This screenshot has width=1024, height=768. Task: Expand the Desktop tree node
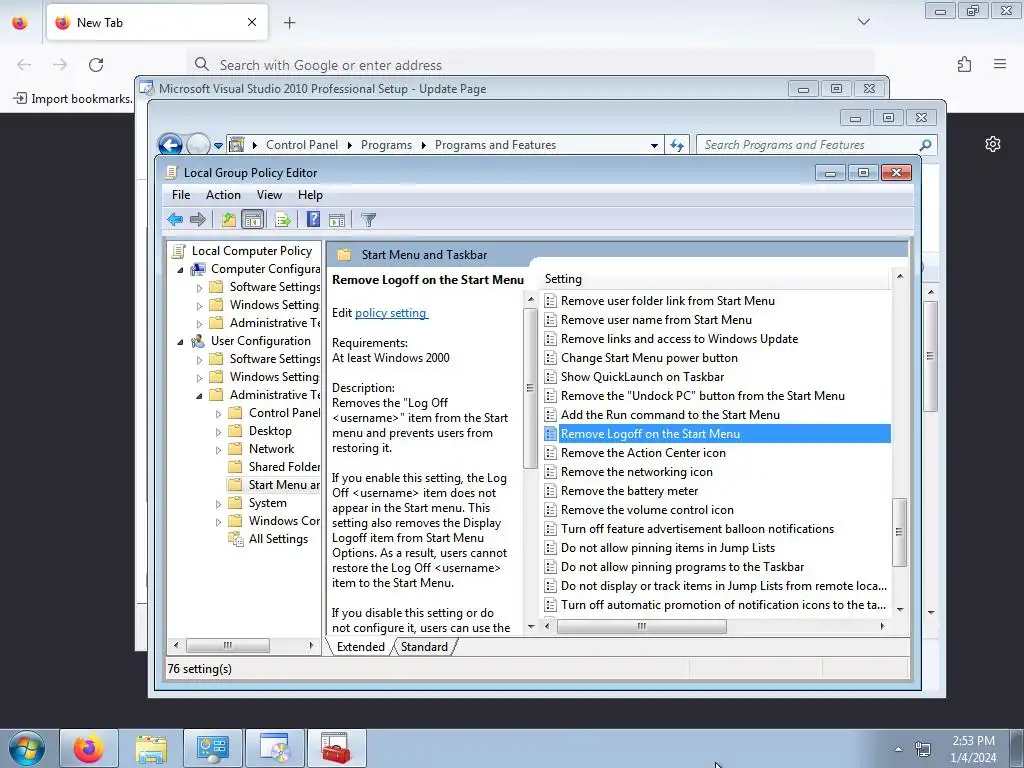pos(219,432)
